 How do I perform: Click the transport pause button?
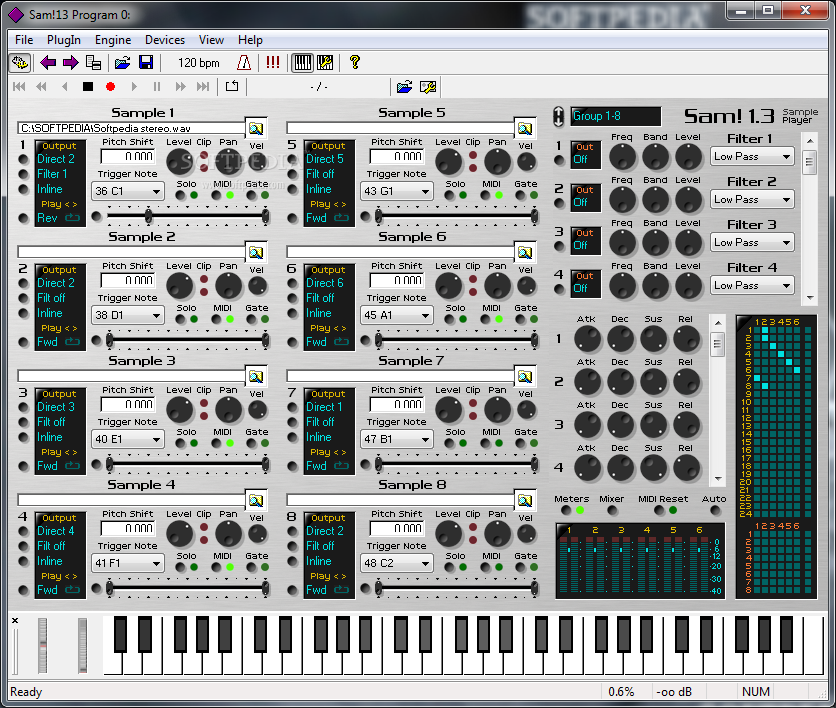[157, 86]
